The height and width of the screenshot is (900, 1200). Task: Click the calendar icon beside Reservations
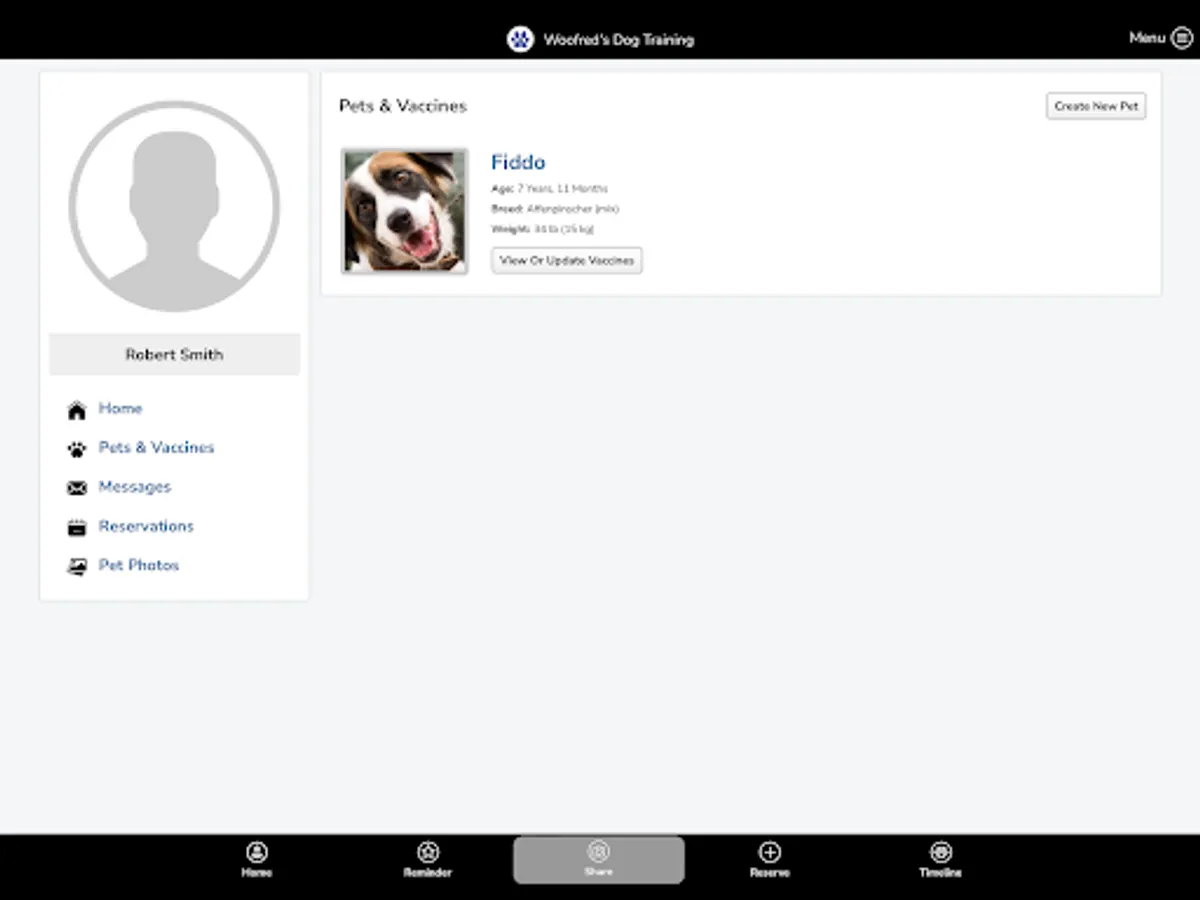pyautogui.click(x=77, y=526)
